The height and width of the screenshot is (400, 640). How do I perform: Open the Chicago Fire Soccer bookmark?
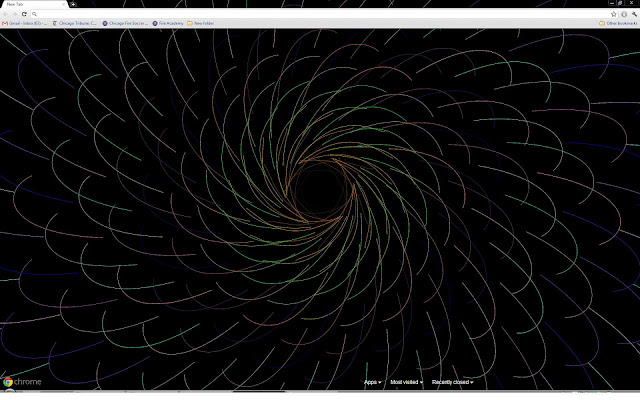point(125,24)
